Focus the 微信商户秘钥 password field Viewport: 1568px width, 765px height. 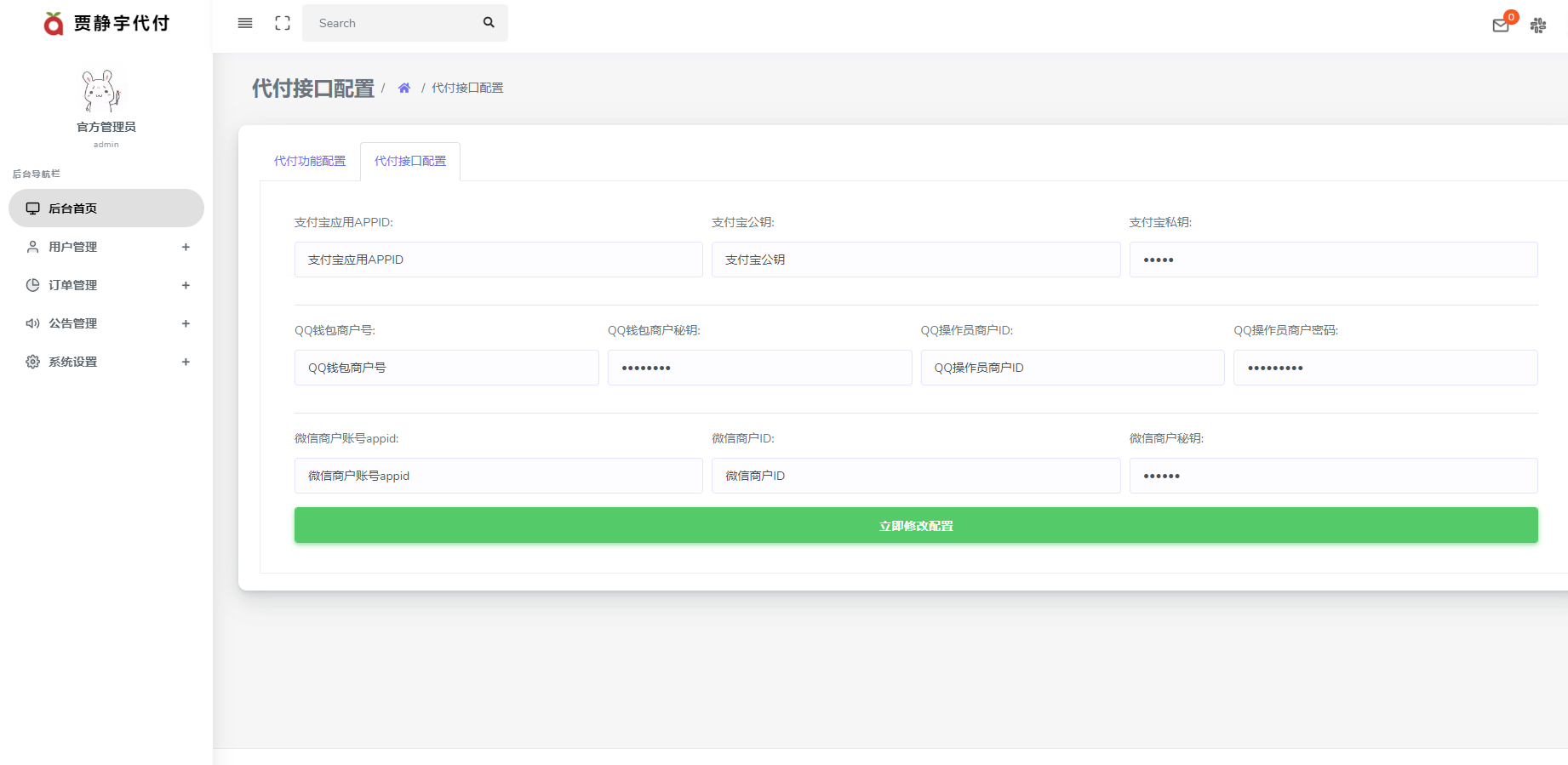(x=1334, y=476)
